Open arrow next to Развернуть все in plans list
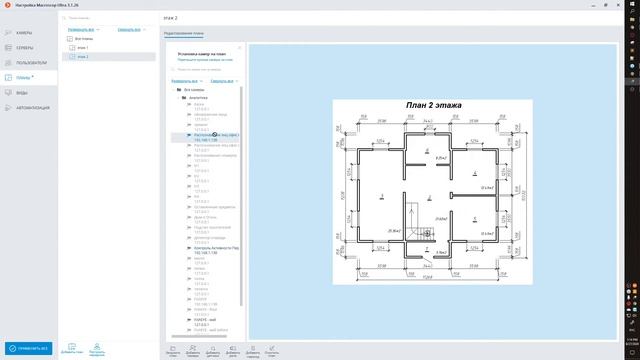This screenshot has width=640, height=360. pos(98,30)
